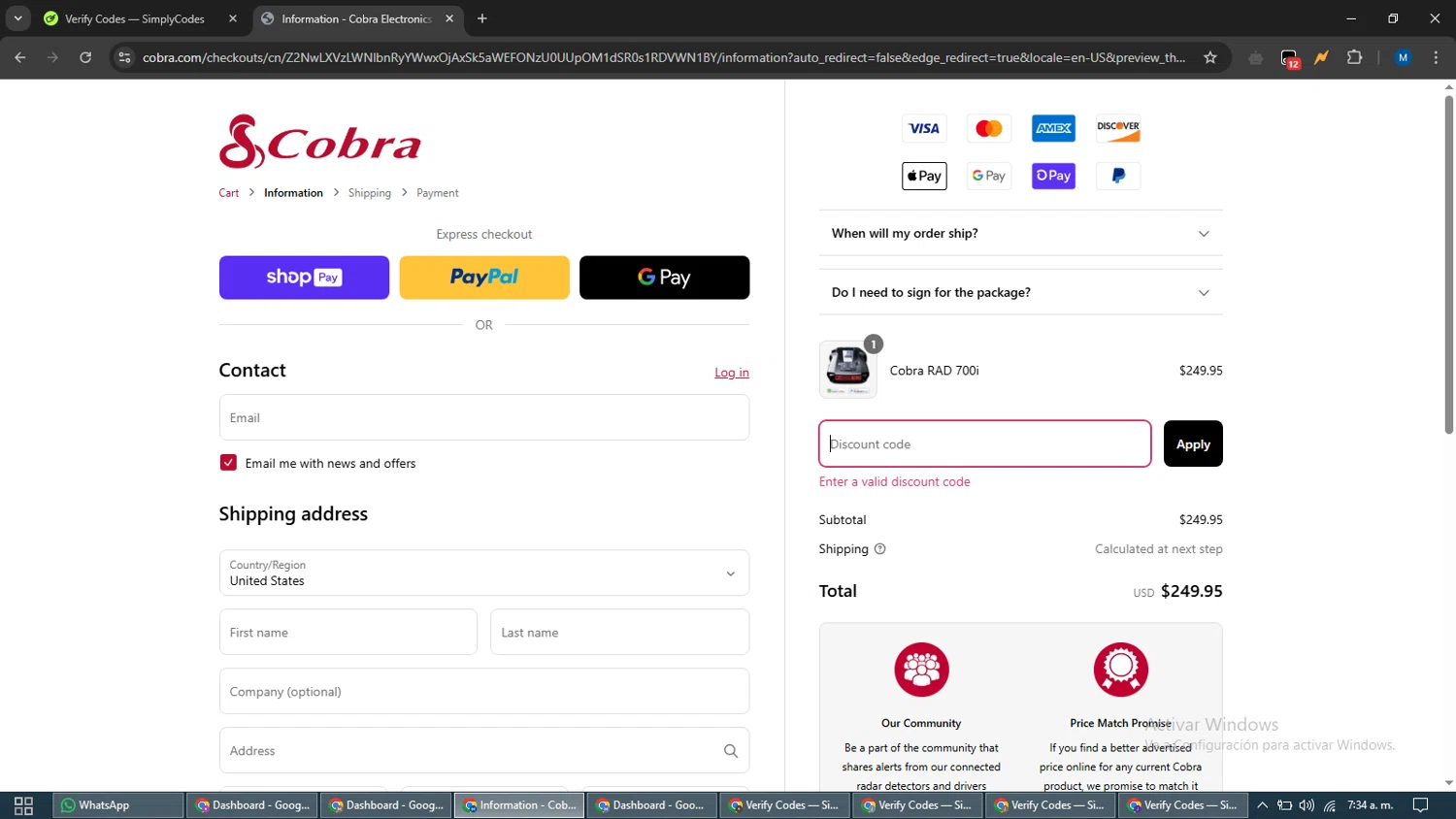Open Windows Start button
The image size is (1456, 819).
23,805
